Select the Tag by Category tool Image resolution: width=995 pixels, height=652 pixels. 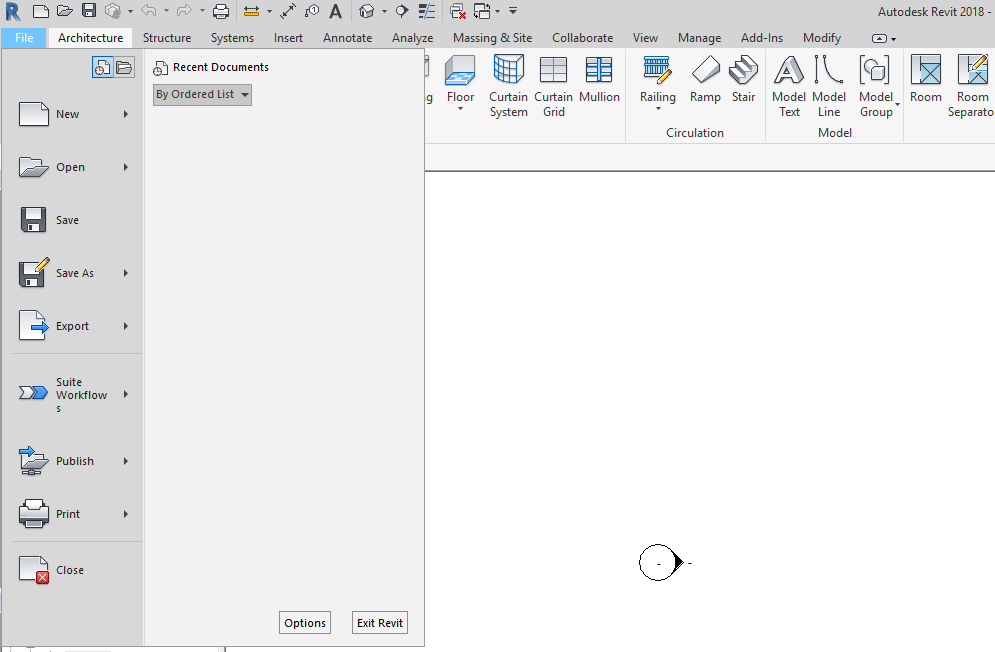pos(312,11)
